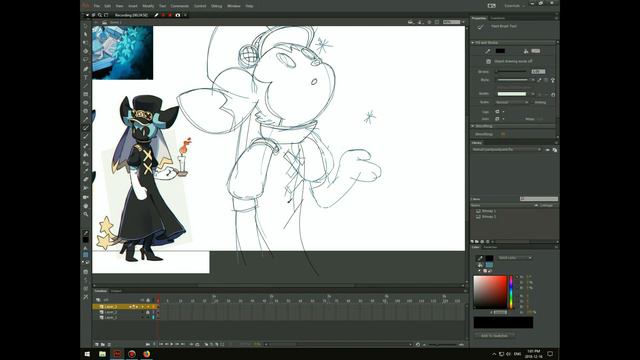
Task: Collapse the Fill and Stroke section
Action: tap(473, 42)
